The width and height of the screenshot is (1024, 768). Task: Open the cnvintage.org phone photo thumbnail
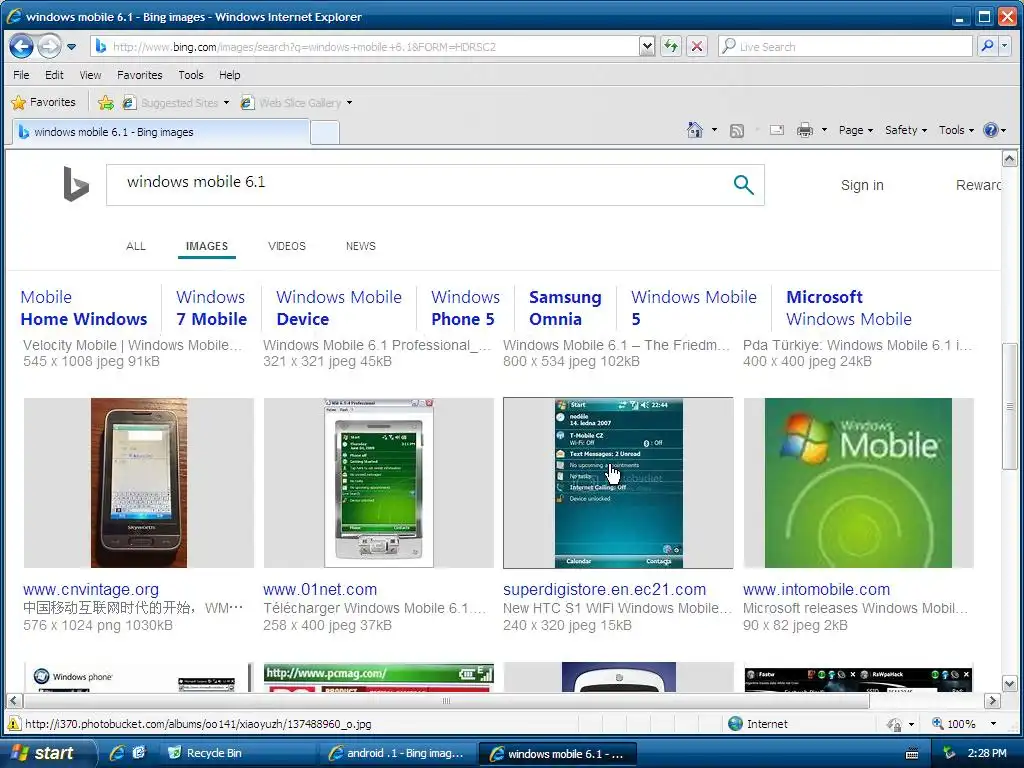coord(138,483)
